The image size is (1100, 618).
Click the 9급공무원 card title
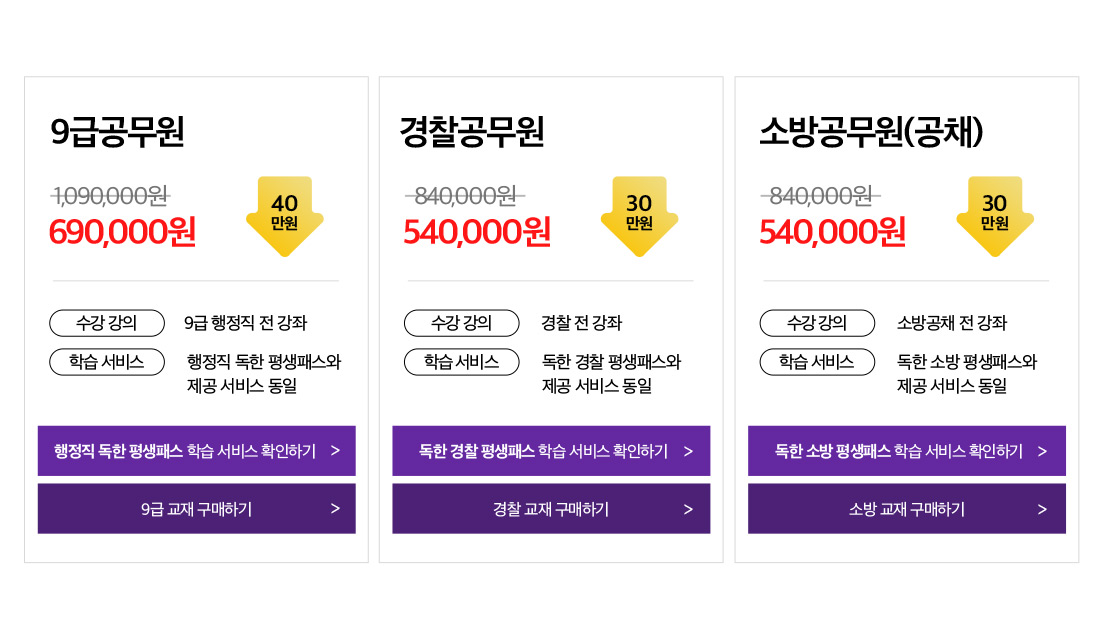click(117, 131)
